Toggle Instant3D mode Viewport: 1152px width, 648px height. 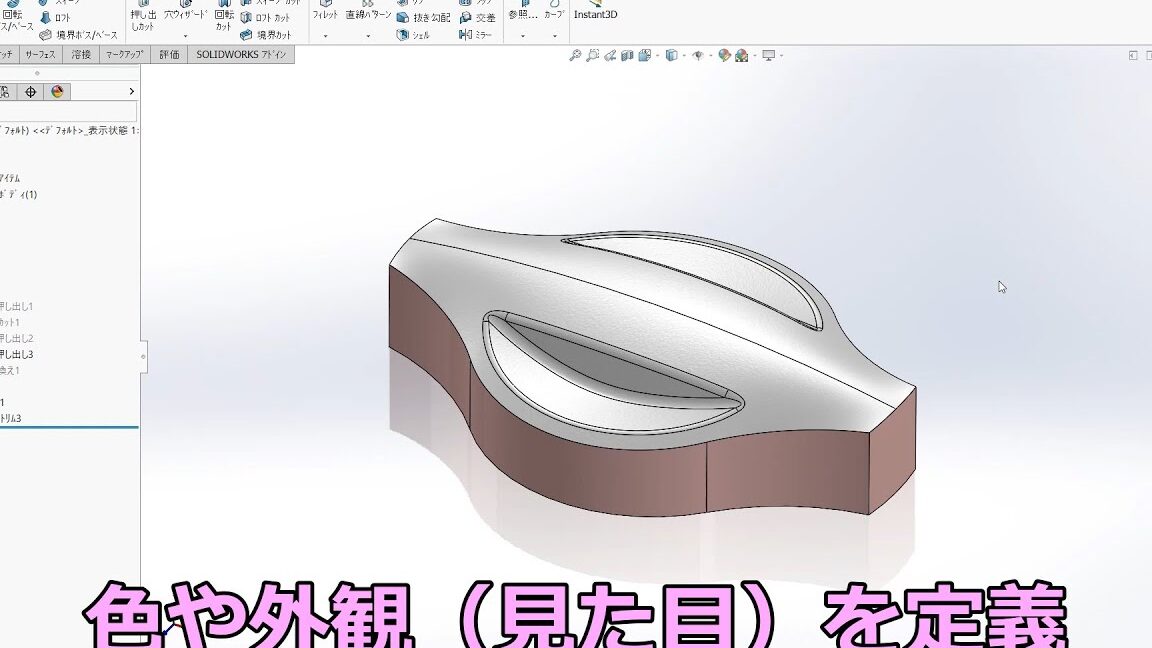595,12
